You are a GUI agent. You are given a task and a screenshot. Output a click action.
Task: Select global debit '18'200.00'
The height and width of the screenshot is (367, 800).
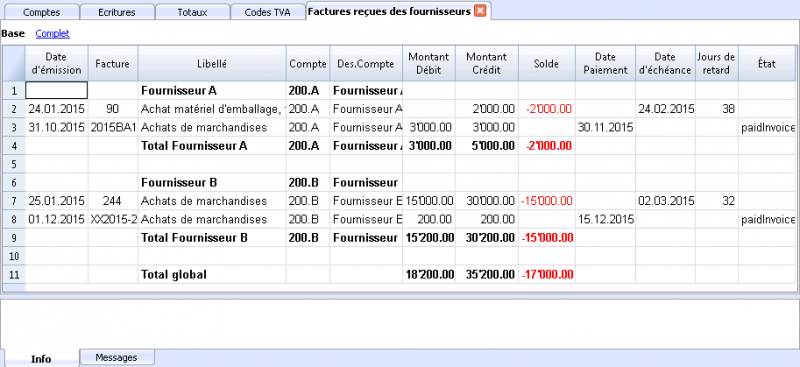pos(430,275)
